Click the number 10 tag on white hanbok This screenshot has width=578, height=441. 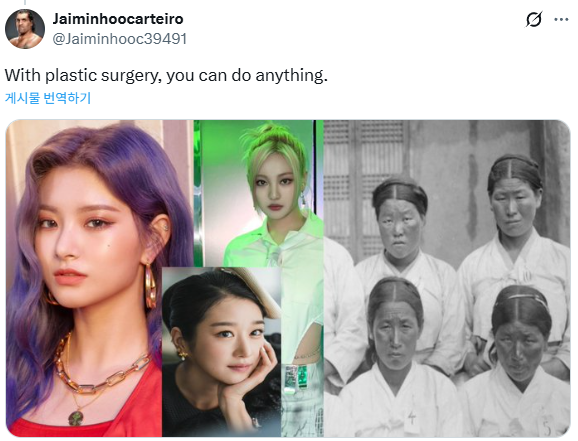click(x=526, y=276)
